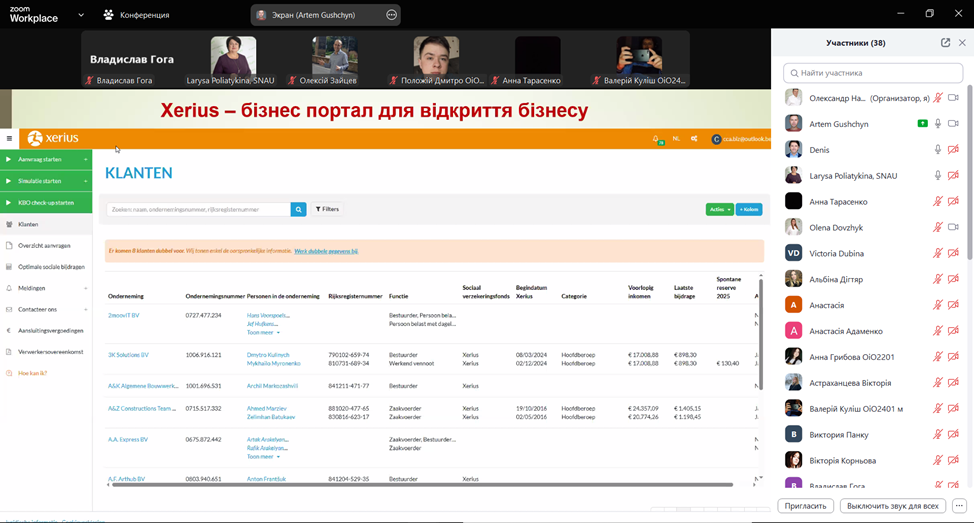Click more options ellipsis below participant list
The height and width of the screenshot is (523, 974).
point(959,506)
